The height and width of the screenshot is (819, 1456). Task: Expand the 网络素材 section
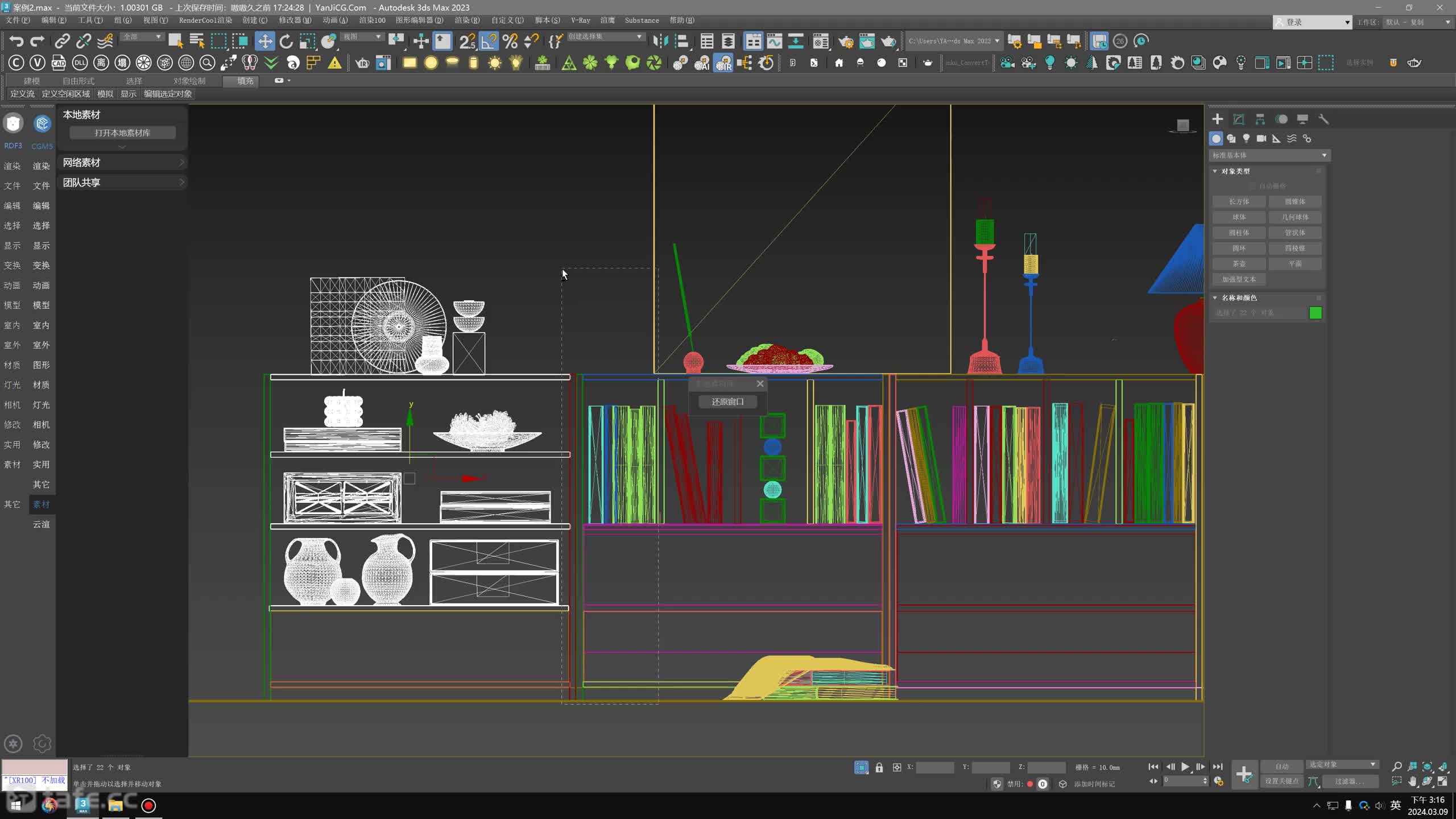(123, 163)
